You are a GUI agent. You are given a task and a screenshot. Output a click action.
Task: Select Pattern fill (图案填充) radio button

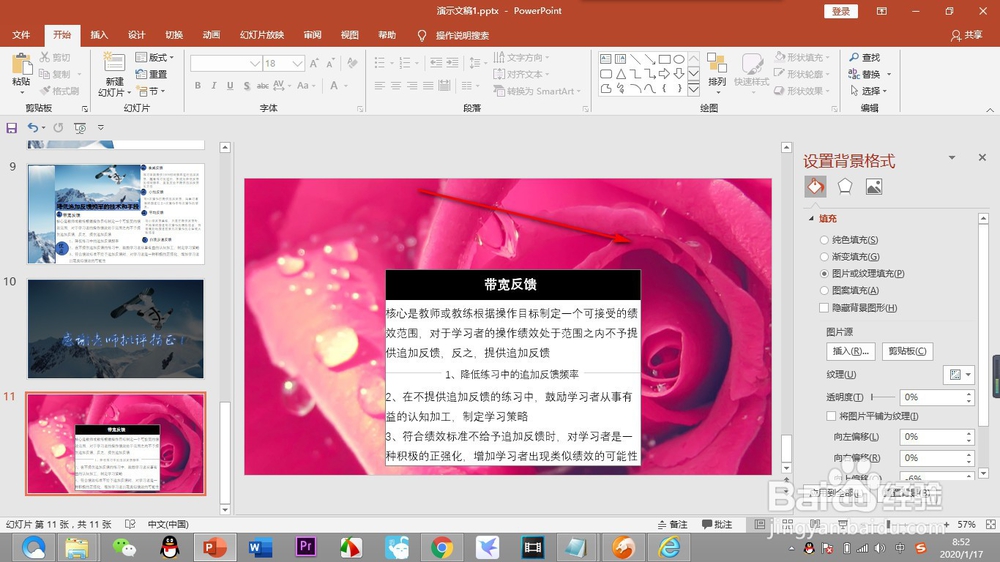pyautogui.click(x=824, y=290)
